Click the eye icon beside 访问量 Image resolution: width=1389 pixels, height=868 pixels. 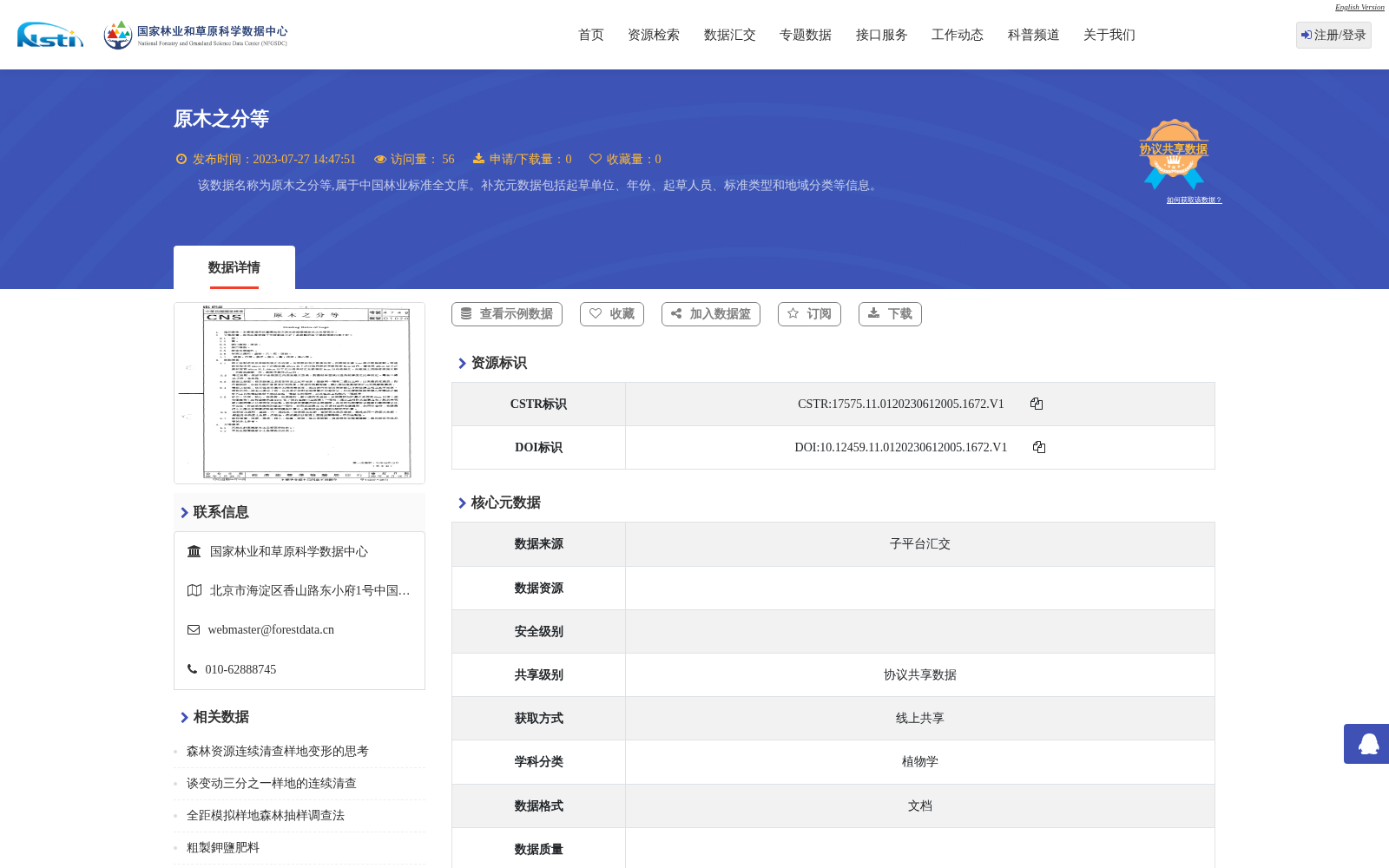pos(380,159)
